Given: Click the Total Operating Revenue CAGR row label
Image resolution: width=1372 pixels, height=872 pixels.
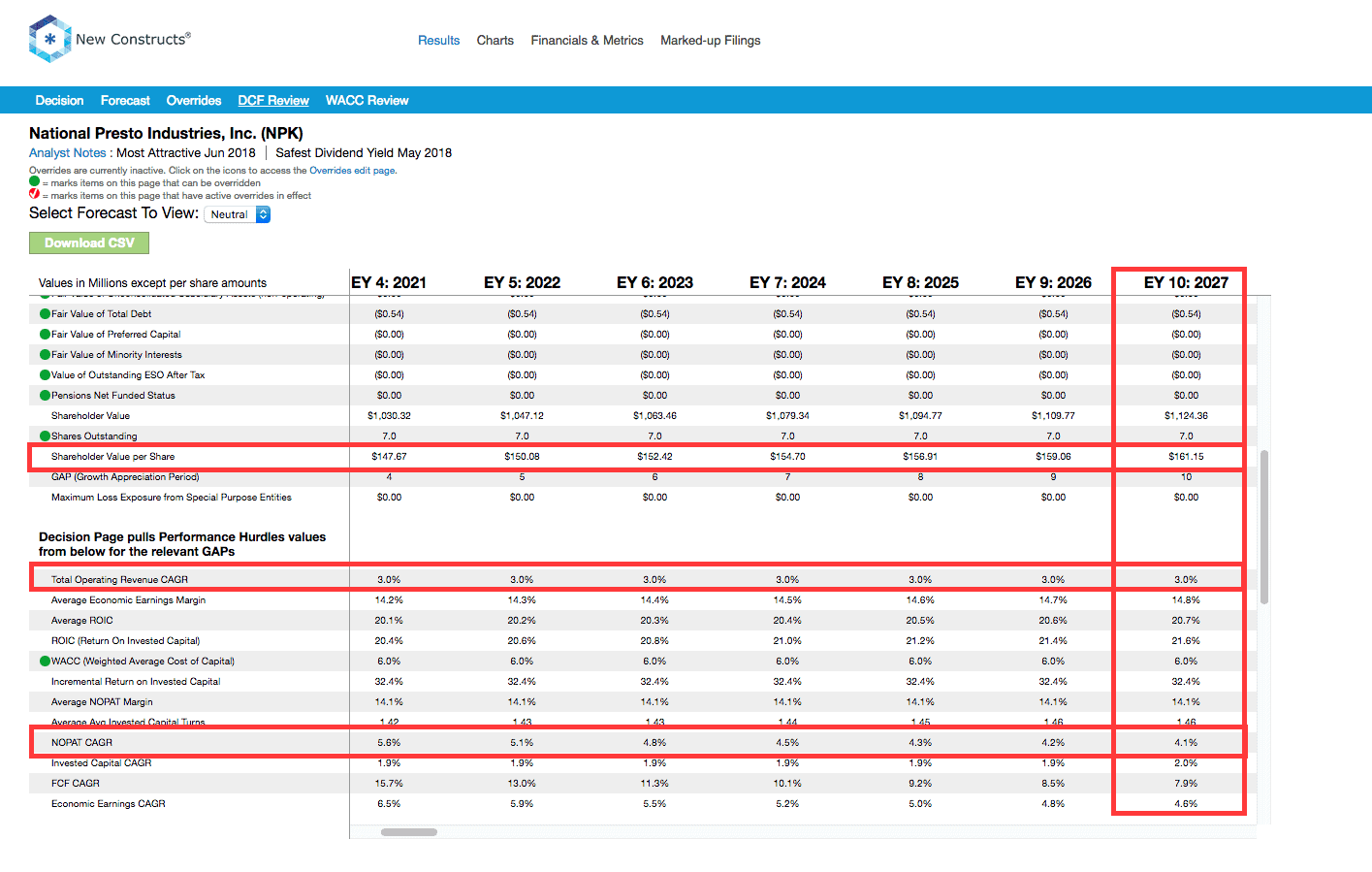Looking at the screenshot, I should [119, 579].
